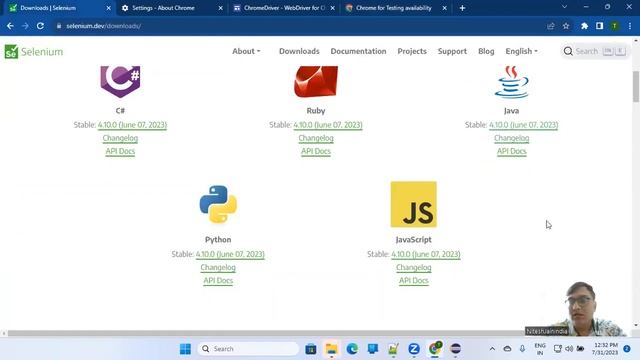Open the Ruby stable 4.10.0 link

(328, 125)
